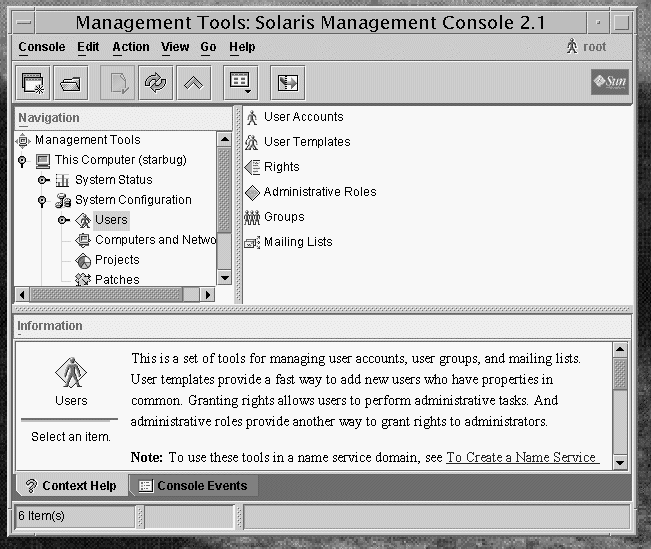
Task: Open the View Style dropdown button
Action: tap(241, 83)
